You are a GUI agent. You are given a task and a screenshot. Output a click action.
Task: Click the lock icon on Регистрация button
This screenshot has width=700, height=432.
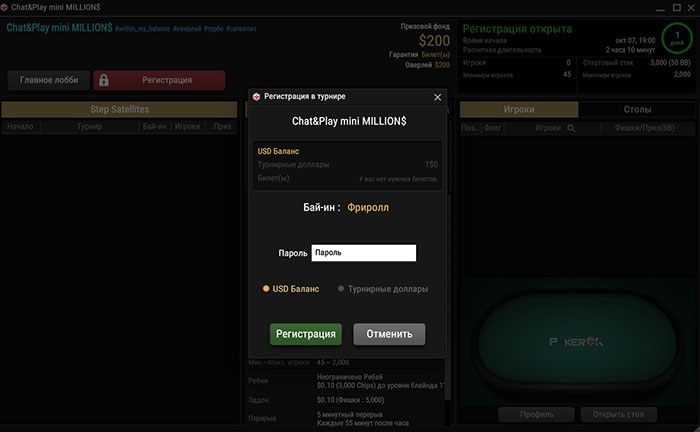coord(104,80)
